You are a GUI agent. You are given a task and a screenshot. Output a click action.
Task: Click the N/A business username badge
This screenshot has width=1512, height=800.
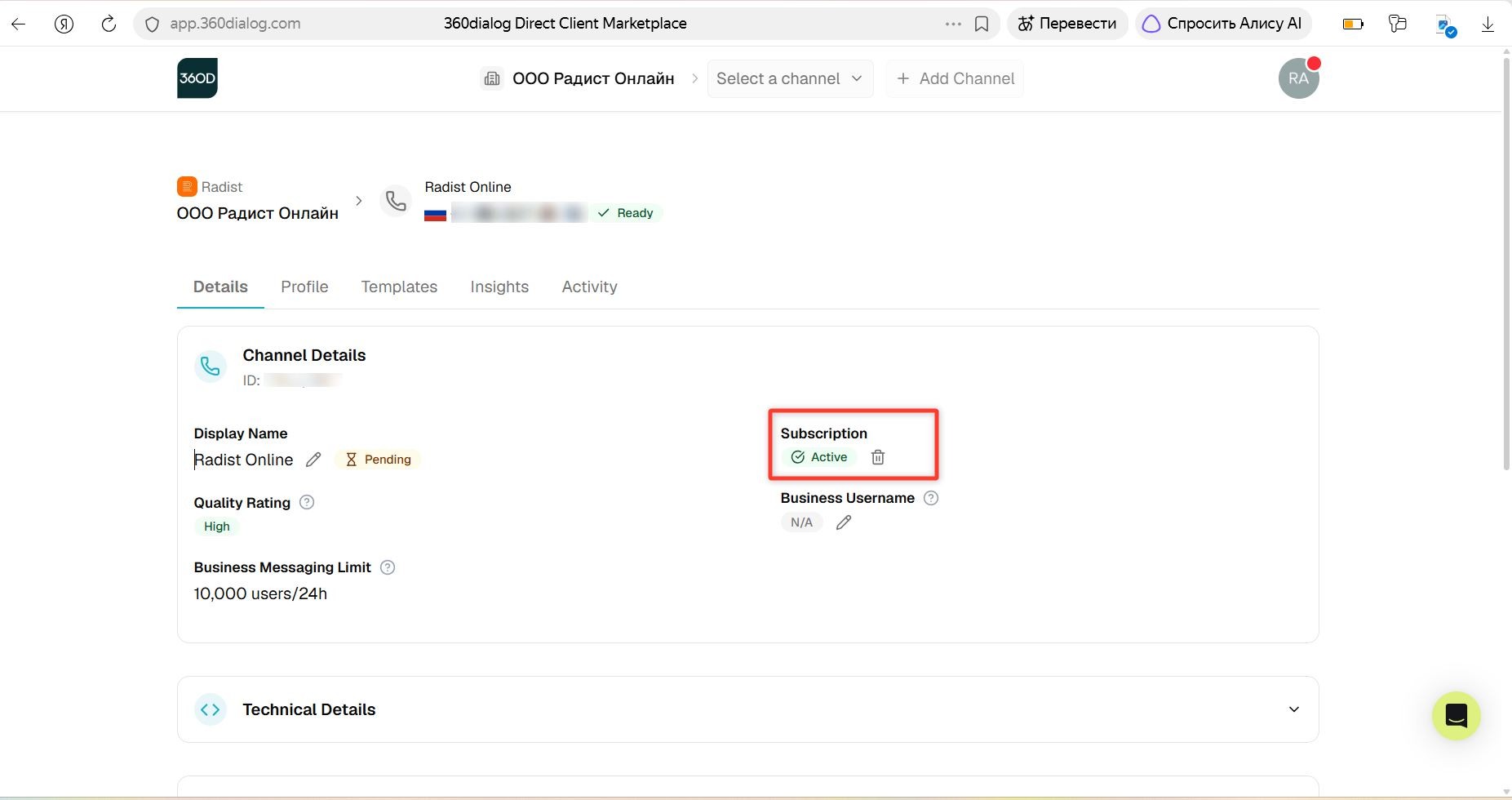pyautogui.click(x=801, y=522)
